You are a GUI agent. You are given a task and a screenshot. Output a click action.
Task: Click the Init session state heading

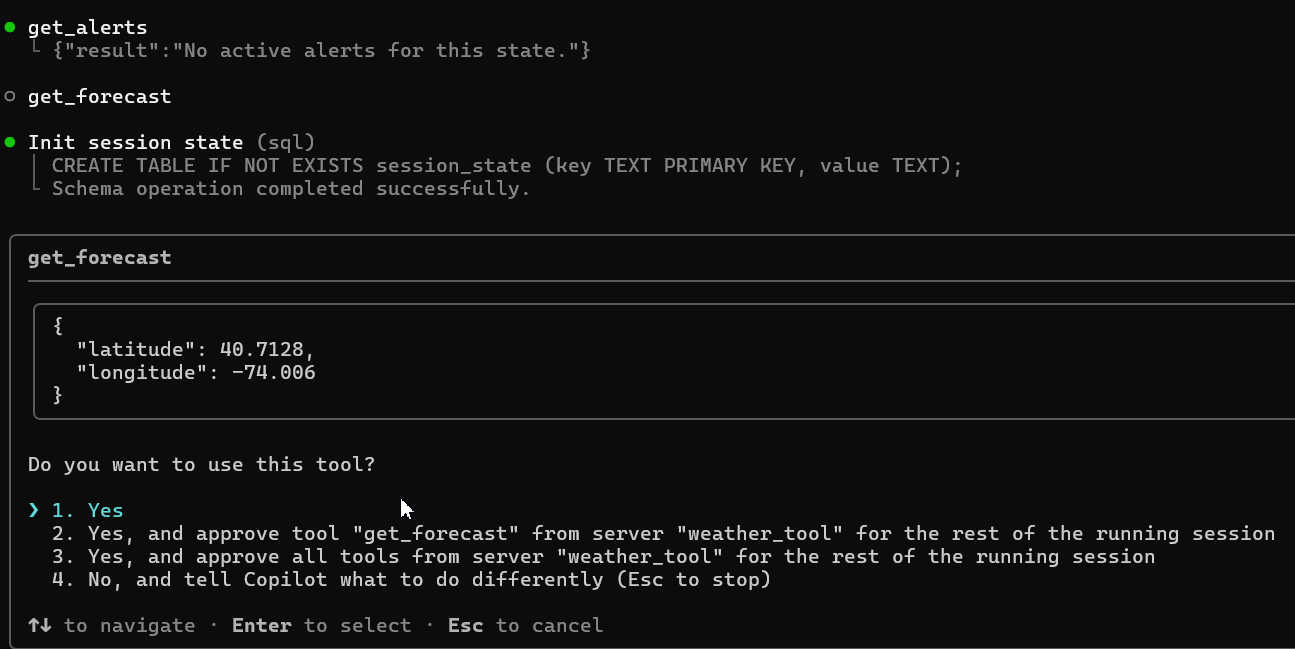[135, 142]
